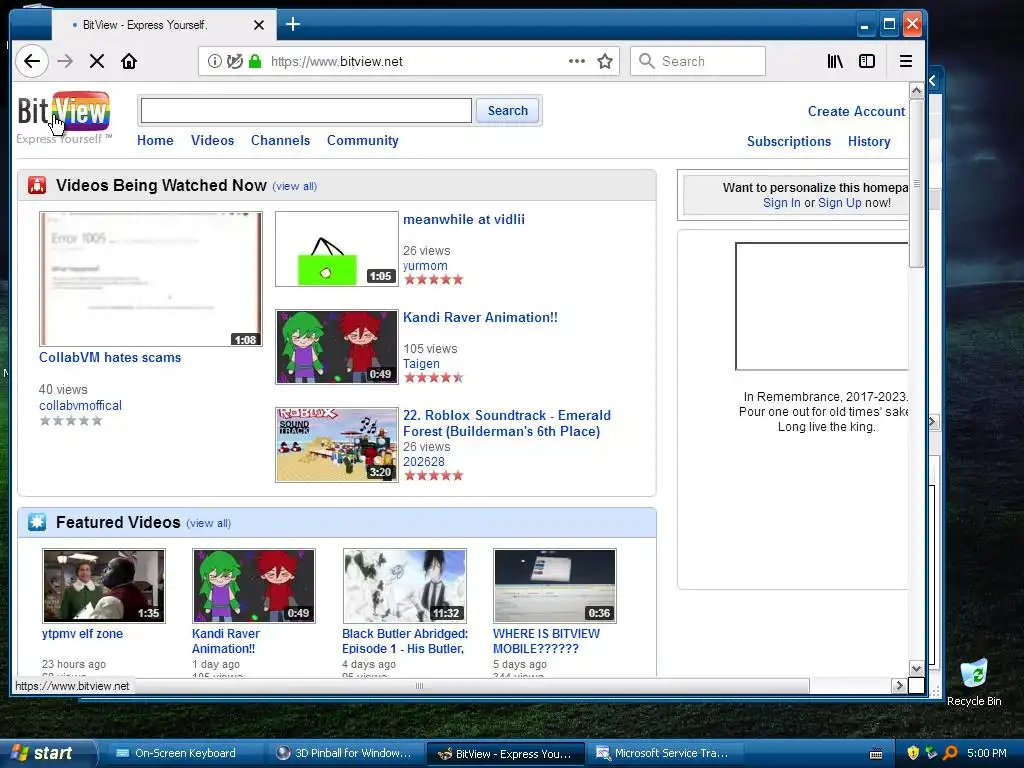Open the Videos nav link
The image size is (1024, 768).
click(x=212, y=140)
